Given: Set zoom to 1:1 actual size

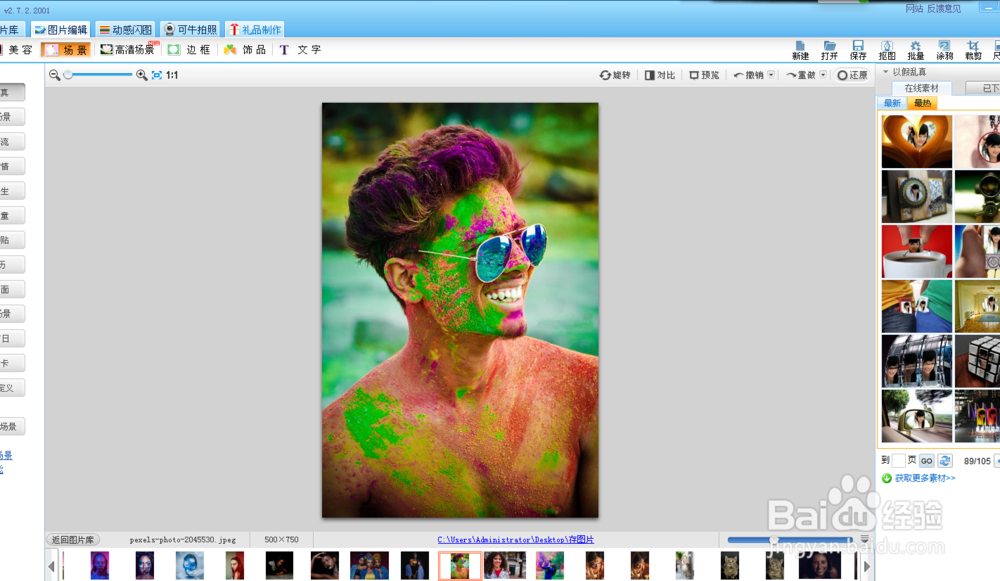Looking at the screenshot, I should [172, 75].
